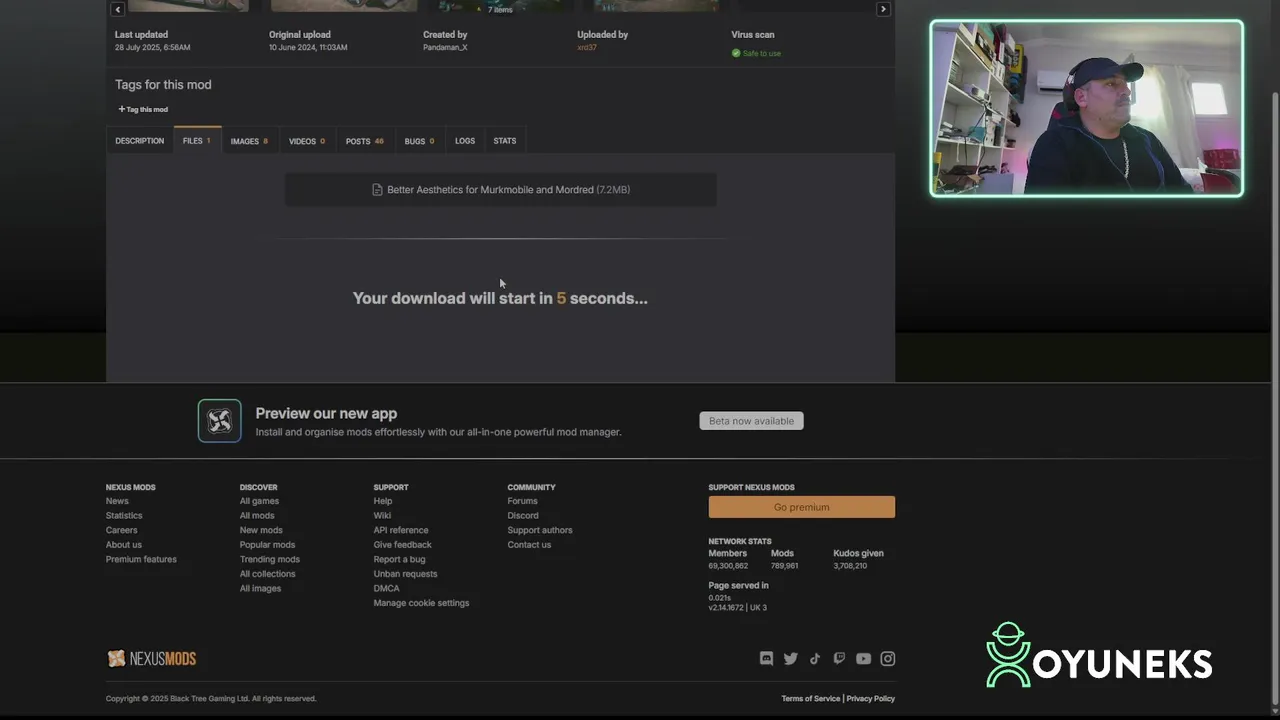Open the Contact us link
The width and height of the screenshot is (1280, 720).
(529, 545)
